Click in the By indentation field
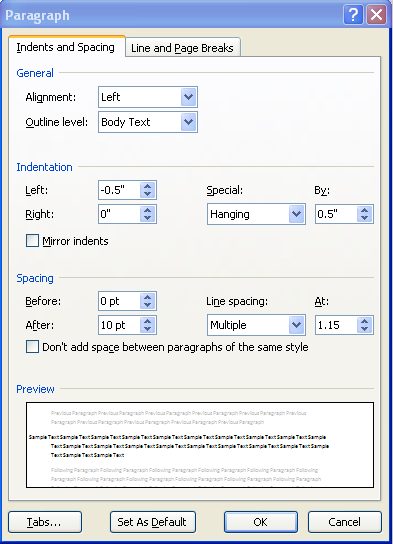This screenshot has width=393, height=544. [336, 214]
